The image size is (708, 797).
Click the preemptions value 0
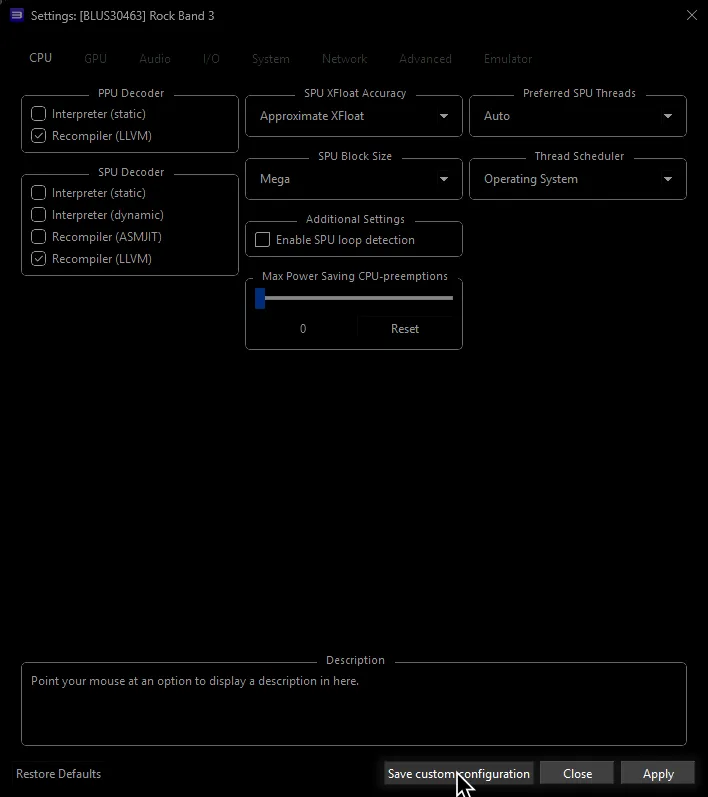pos(303,329)
